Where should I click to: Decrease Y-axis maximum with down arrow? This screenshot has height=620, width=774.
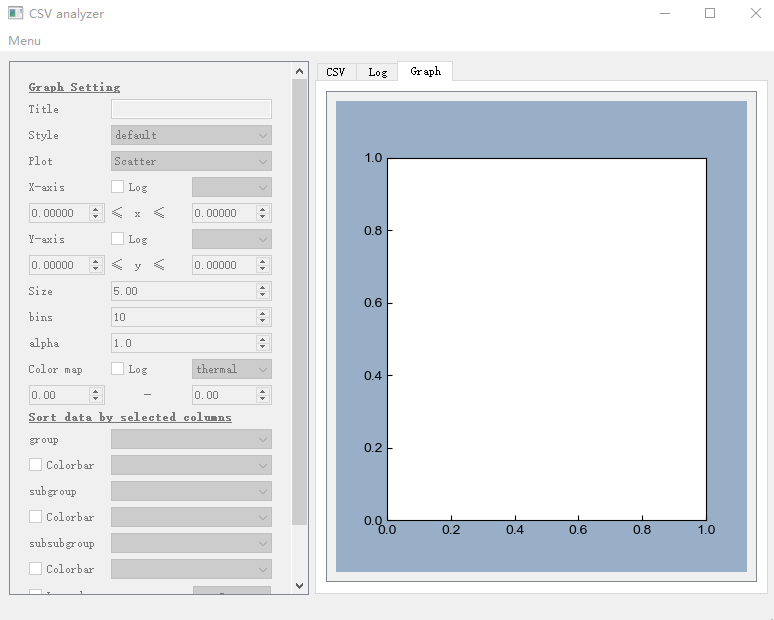[x=263, y=269]
